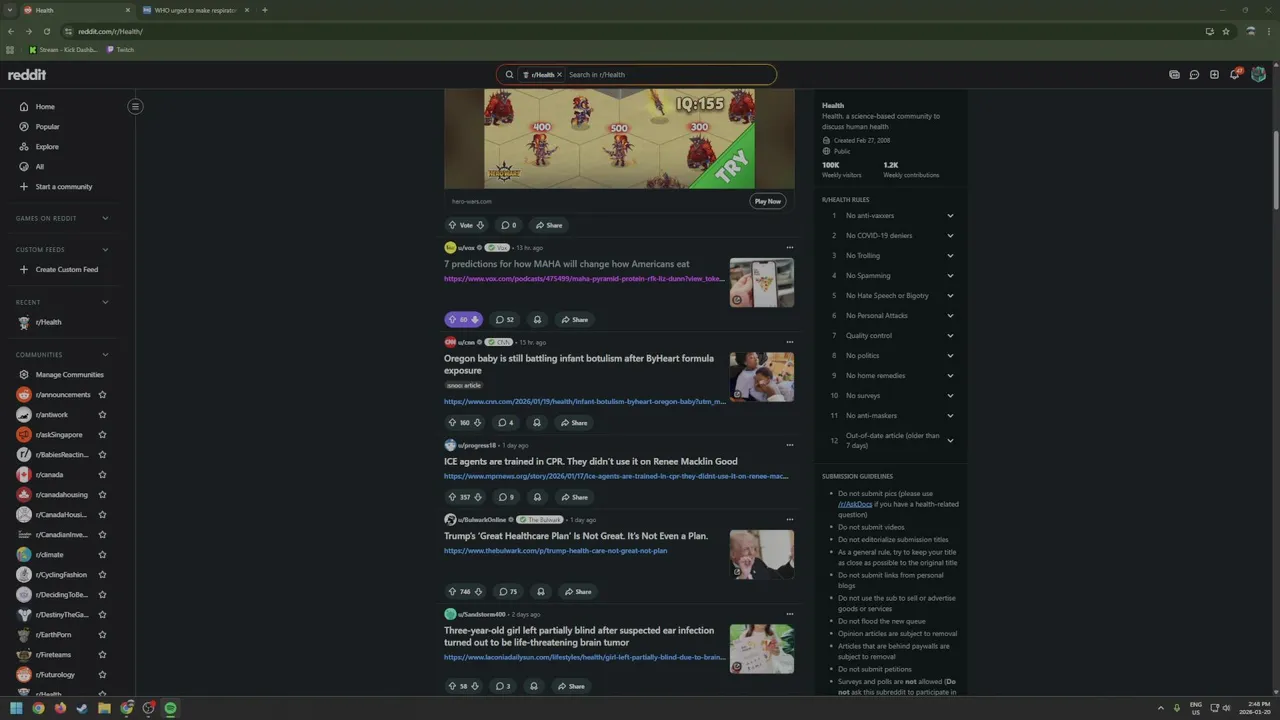Toggle the star for r/canada
This screenshot has width=1280, height=720.
tap(102, 475)
